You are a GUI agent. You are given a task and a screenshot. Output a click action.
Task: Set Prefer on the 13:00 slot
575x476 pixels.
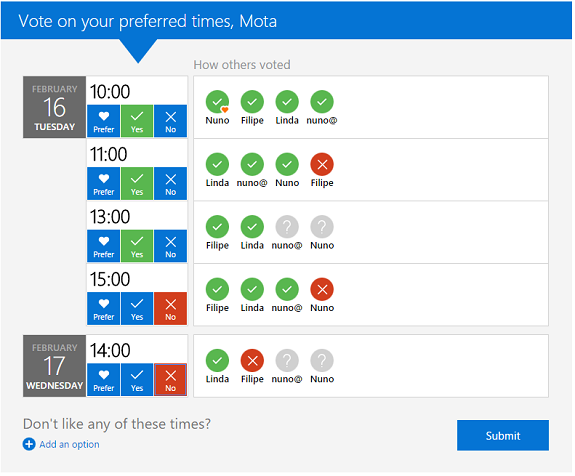pyautogui.click(x=104, y=246)
